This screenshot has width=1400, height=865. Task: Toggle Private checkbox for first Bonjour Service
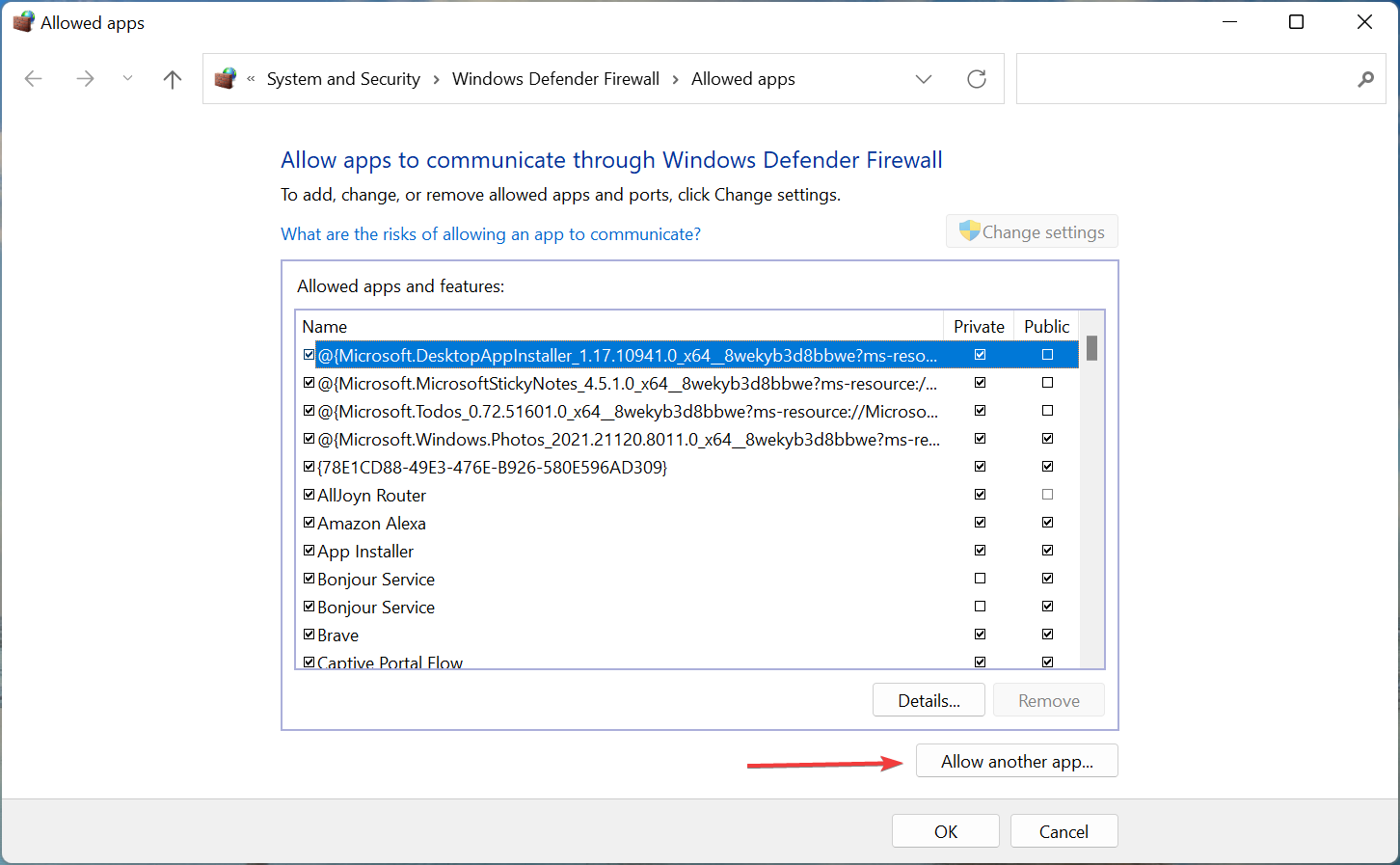[980, 579]
